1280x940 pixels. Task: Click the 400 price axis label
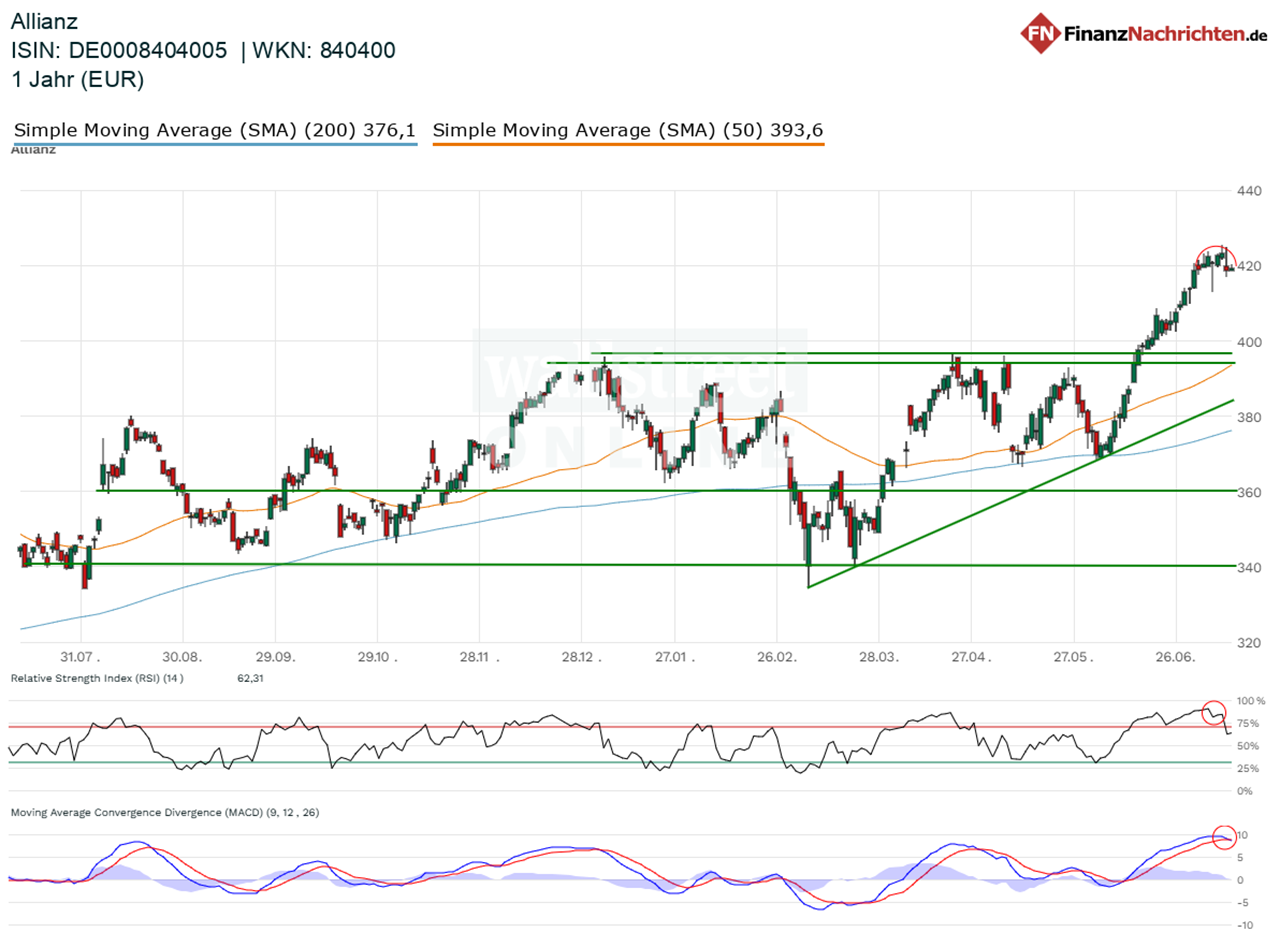[1247, 342]
